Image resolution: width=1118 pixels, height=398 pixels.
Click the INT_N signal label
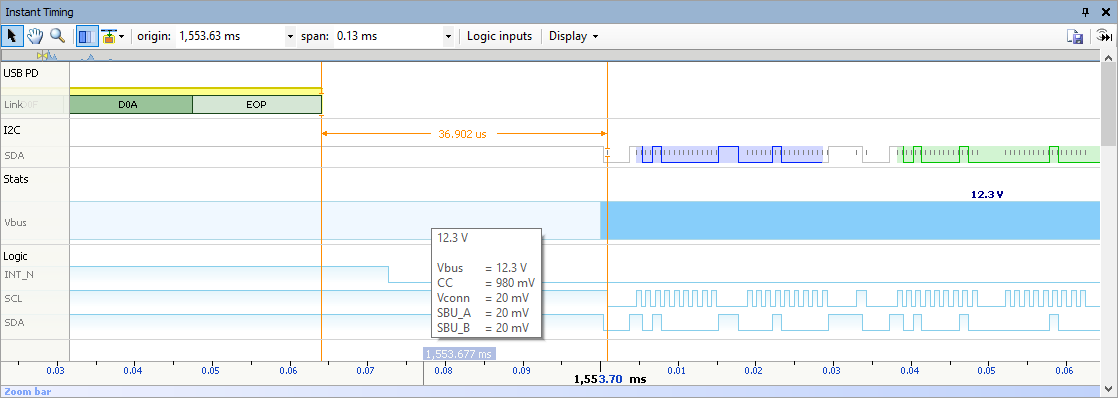coord(19,274)
